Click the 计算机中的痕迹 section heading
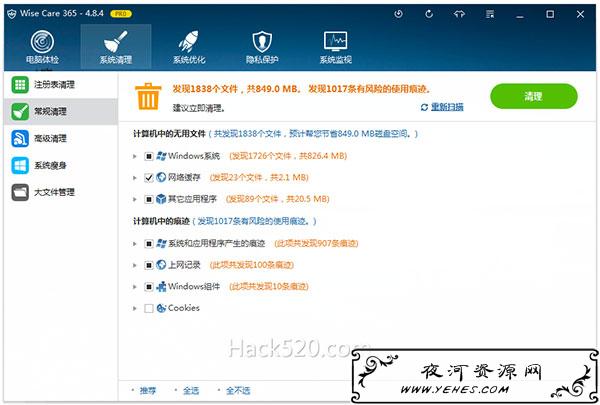The height and width of the screenshot is (405, 600). pyautogui.click(x=161, y=221)
